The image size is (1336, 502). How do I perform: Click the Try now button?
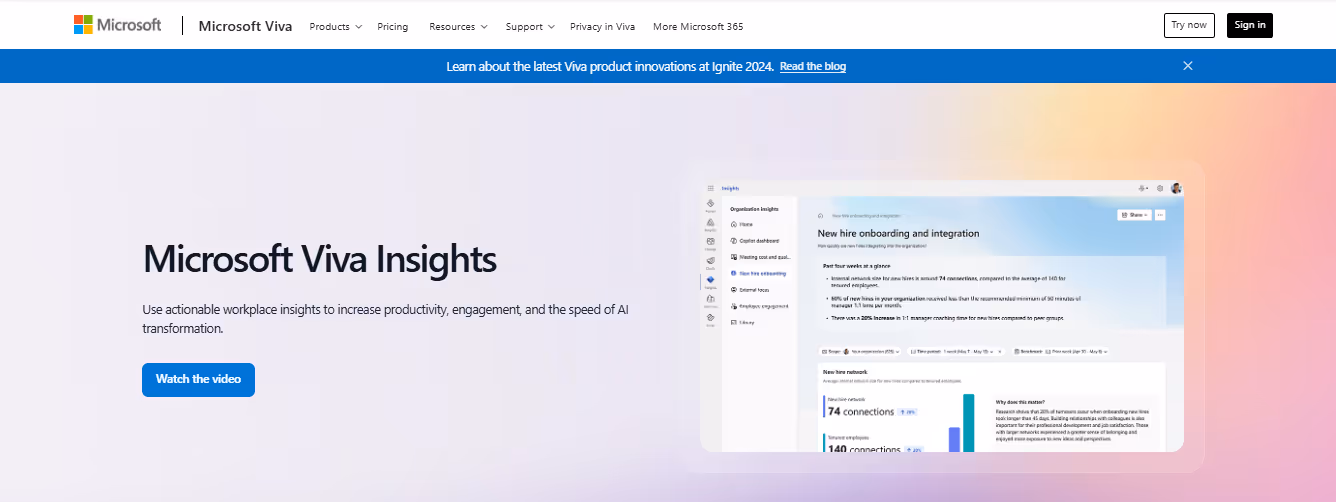pyautogui.click(x=1189, y=25)
